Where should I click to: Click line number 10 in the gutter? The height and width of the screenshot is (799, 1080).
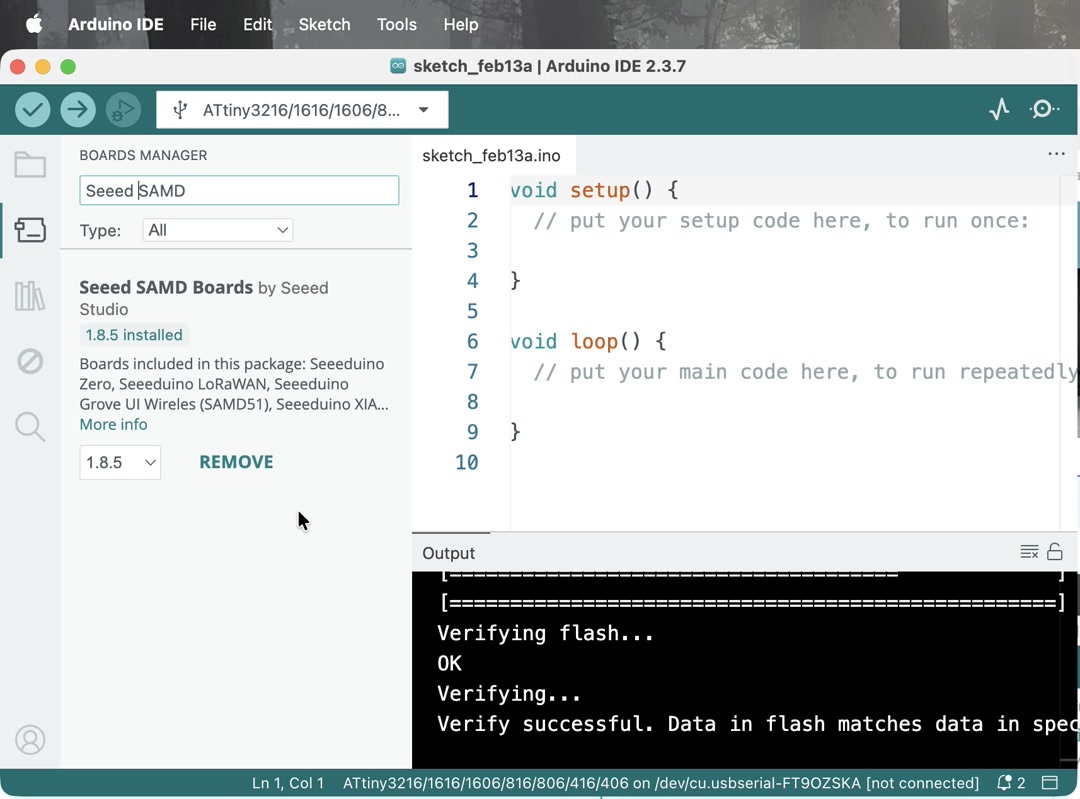coord(466,462)
